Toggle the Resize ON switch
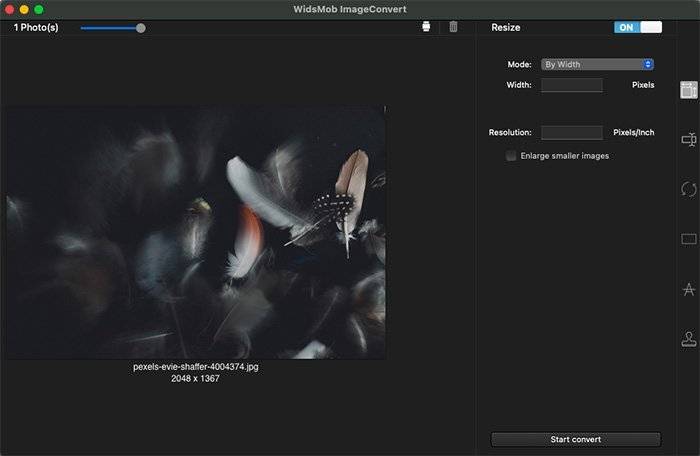This screenshot has width=700, height=456. click(638, 27)
